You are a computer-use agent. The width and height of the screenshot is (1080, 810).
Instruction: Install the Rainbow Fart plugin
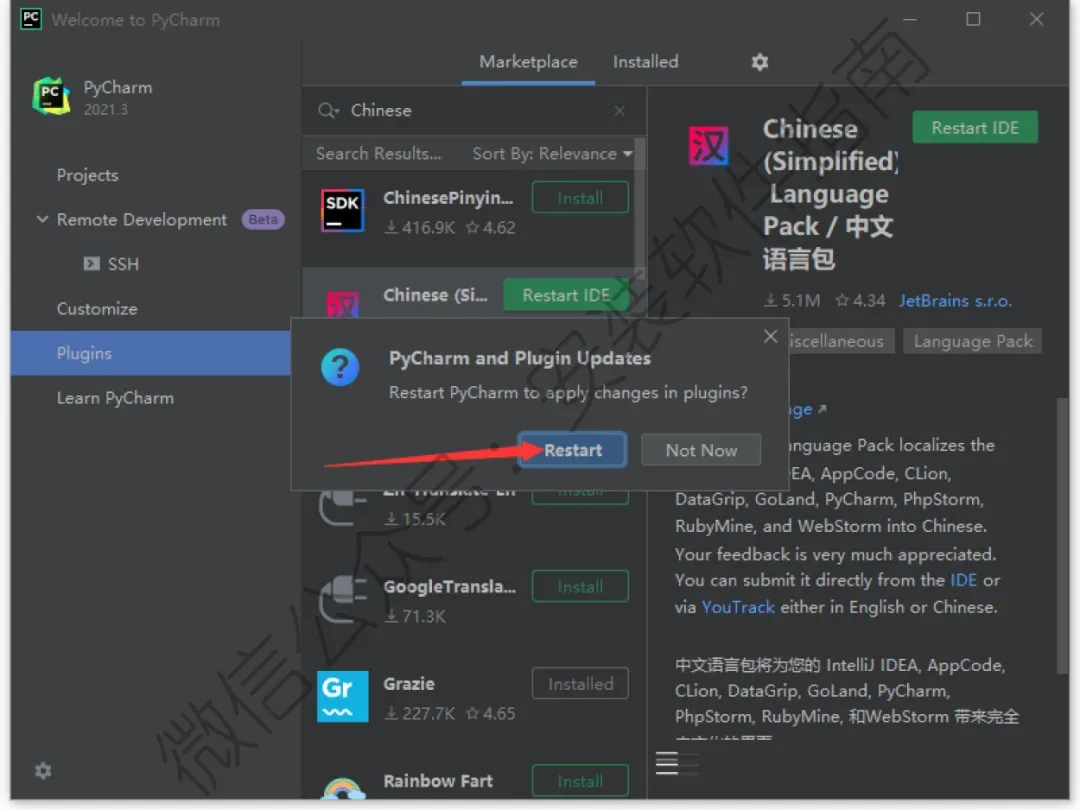click(x=579, y=781)
